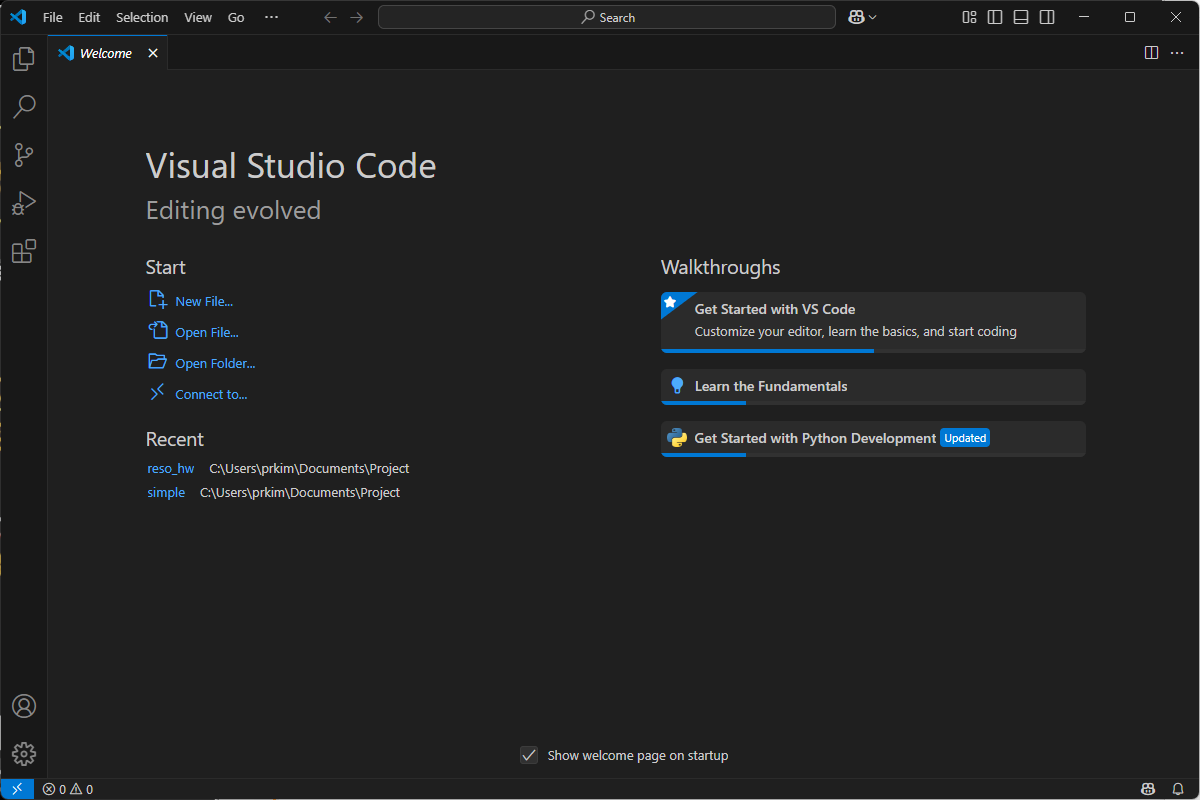Screen dimensions: 1200x800
Task: Open recent folder simple
Action: click(166, 492)
